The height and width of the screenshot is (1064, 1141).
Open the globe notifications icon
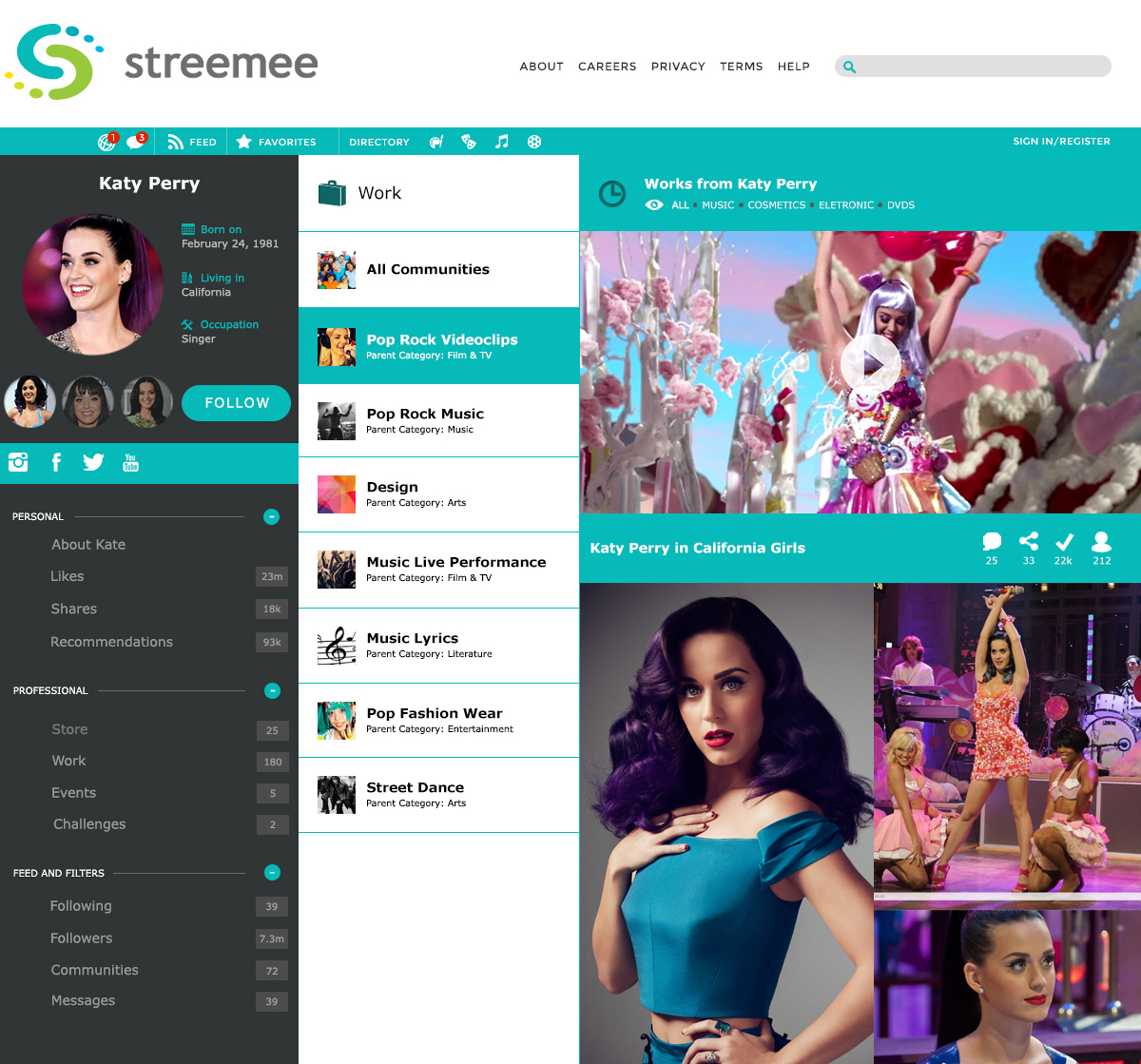click(106, 142)
